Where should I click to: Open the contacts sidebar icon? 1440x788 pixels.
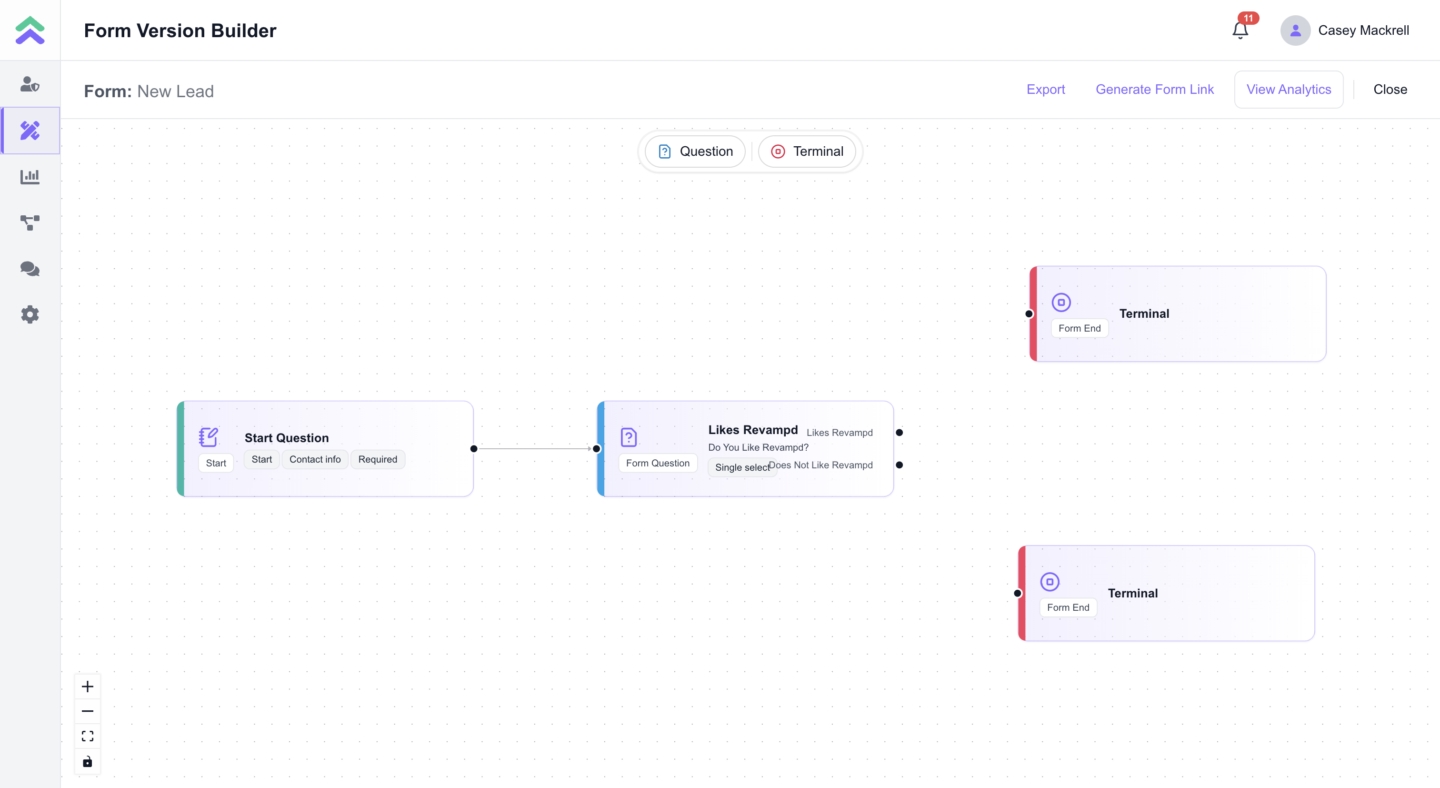(30, 85)
